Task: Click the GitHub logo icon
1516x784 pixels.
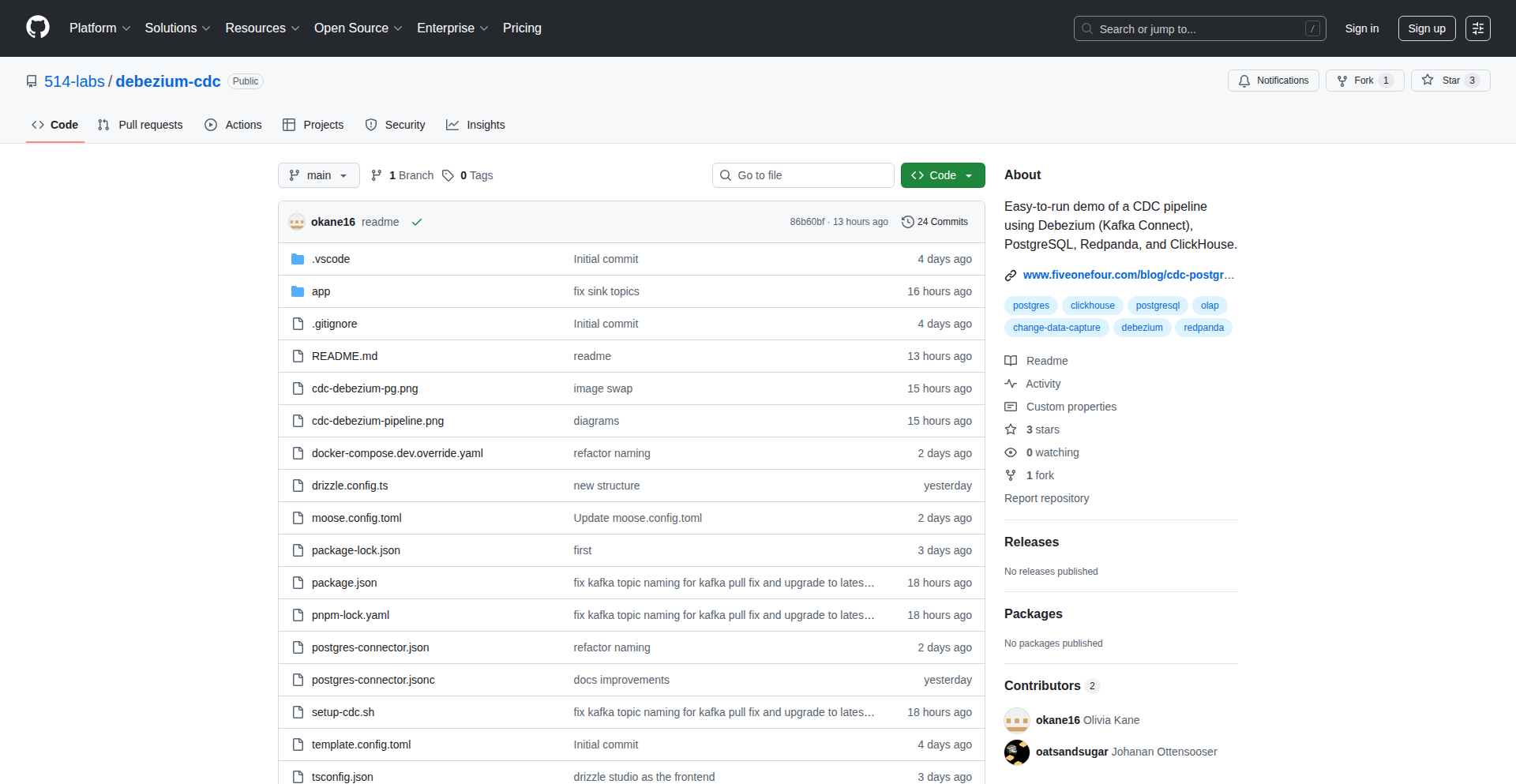Action: pyautogui.click(x=37, y=28)
